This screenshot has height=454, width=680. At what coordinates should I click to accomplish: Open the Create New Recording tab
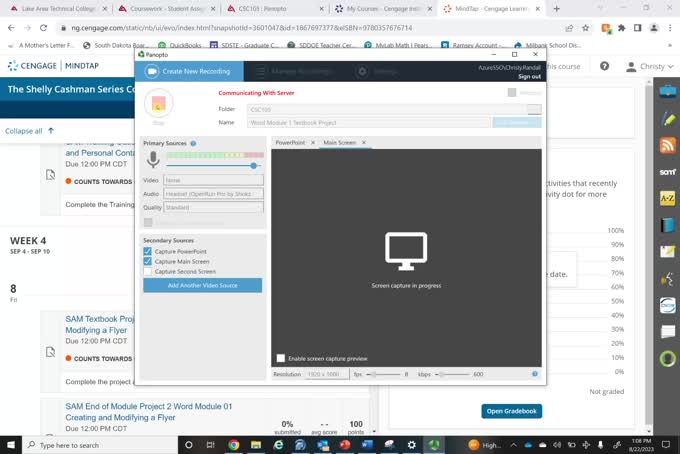[189, 71]
